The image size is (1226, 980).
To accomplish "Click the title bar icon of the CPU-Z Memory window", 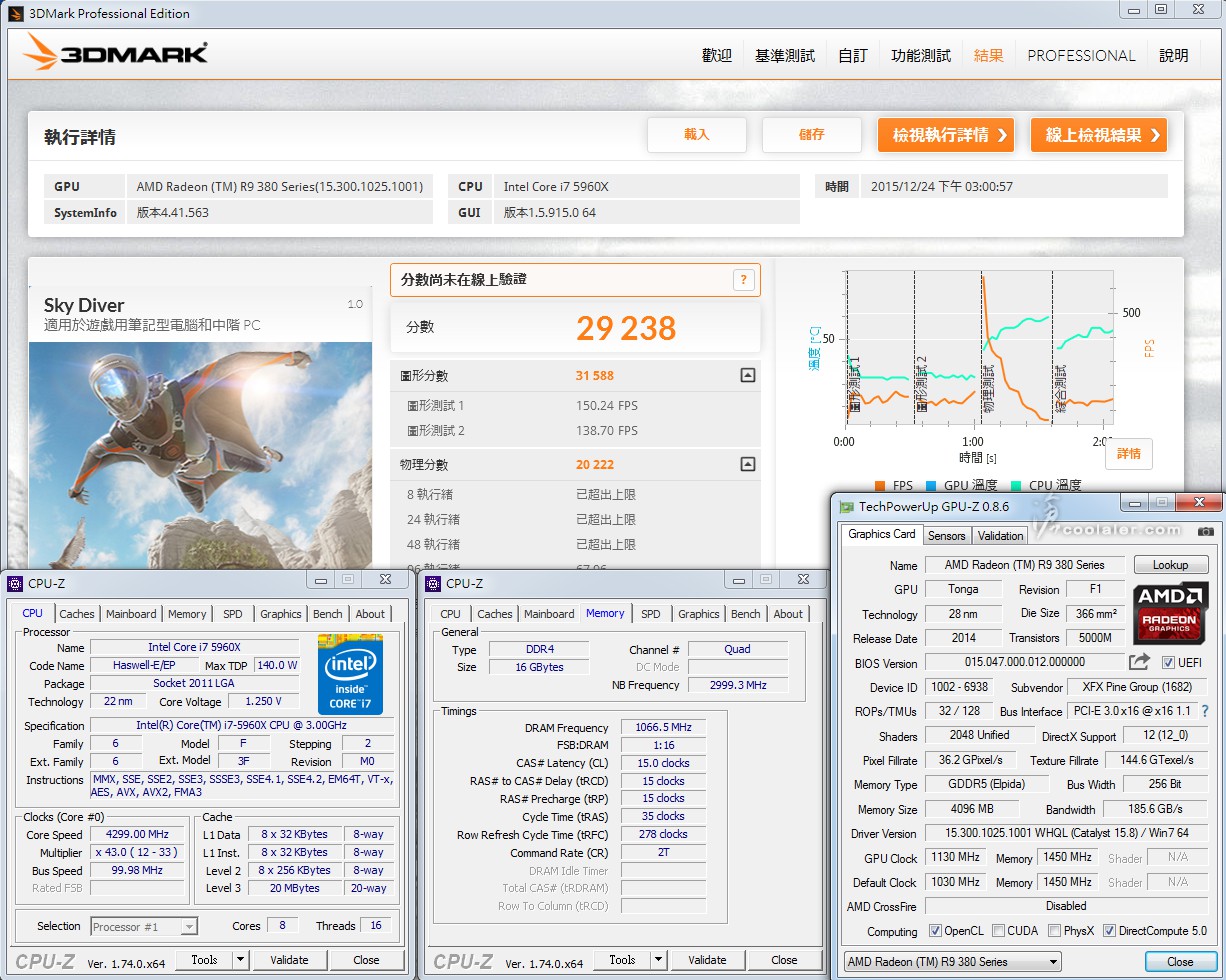I will 433,583.
